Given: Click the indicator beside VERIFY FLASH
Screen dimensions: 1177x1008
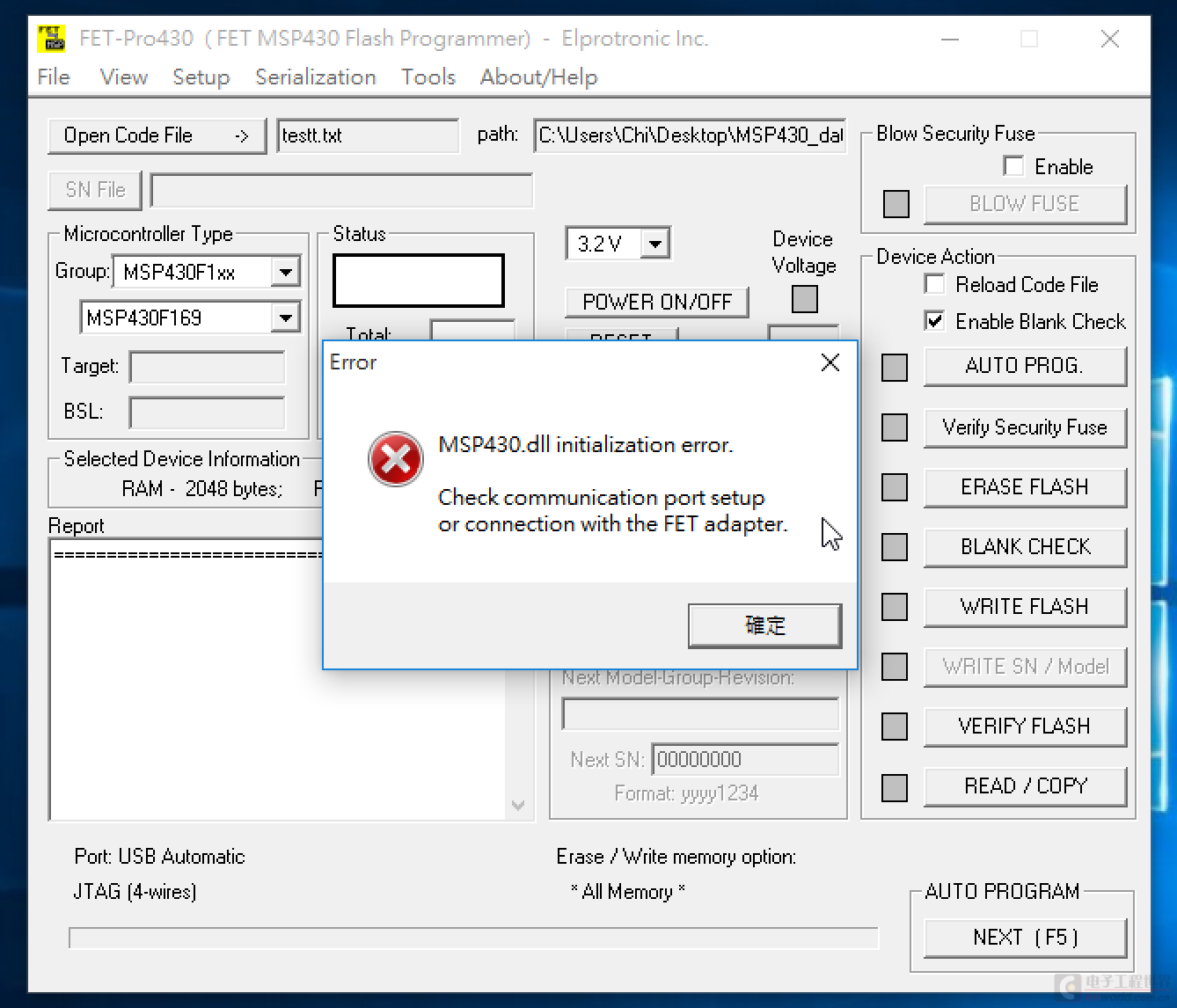Looking at the screenshot, I should (895, 727).
